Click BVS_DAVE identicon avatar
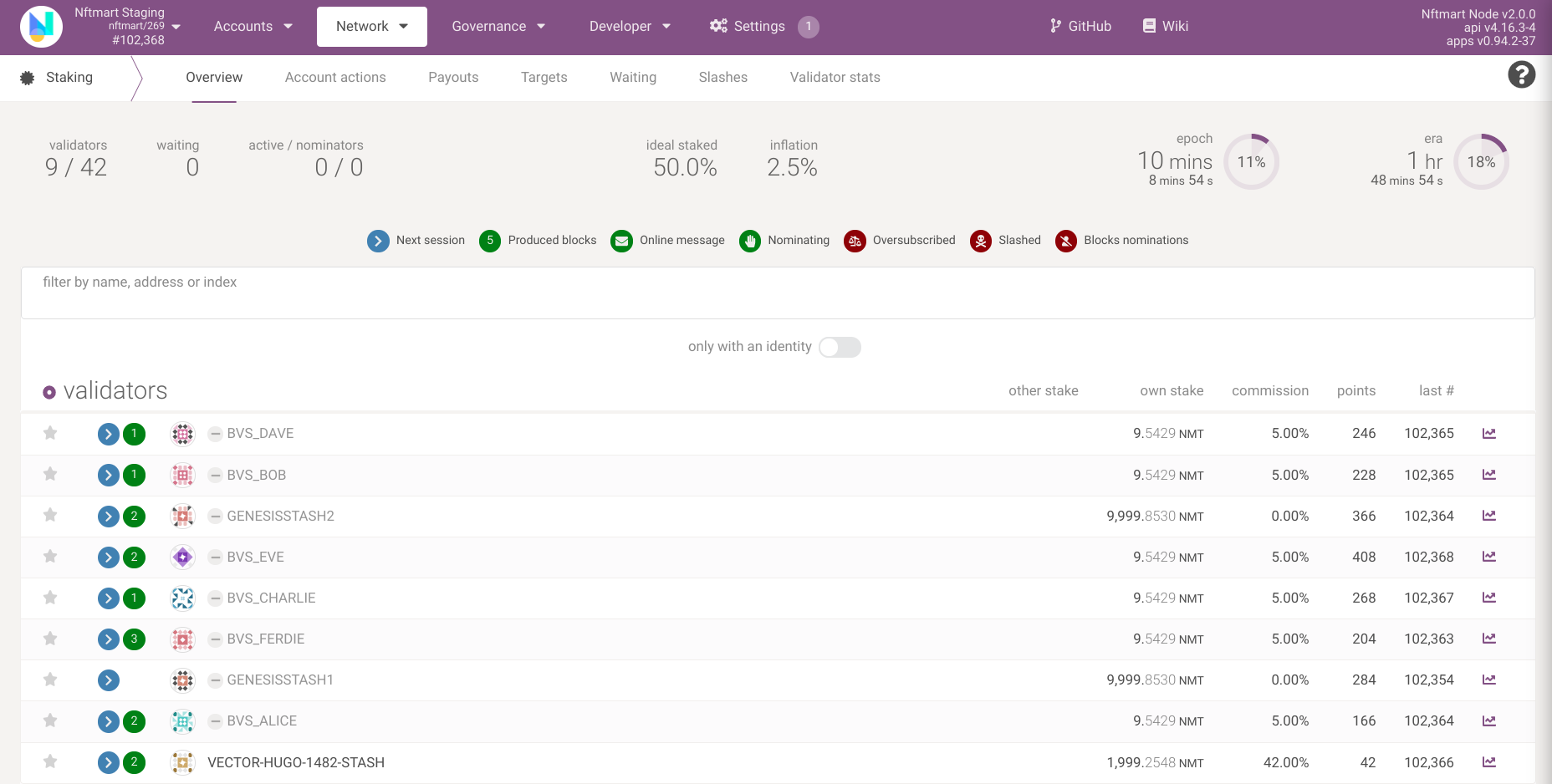This screenshot has width=1552, height=784. pos(182,434)
